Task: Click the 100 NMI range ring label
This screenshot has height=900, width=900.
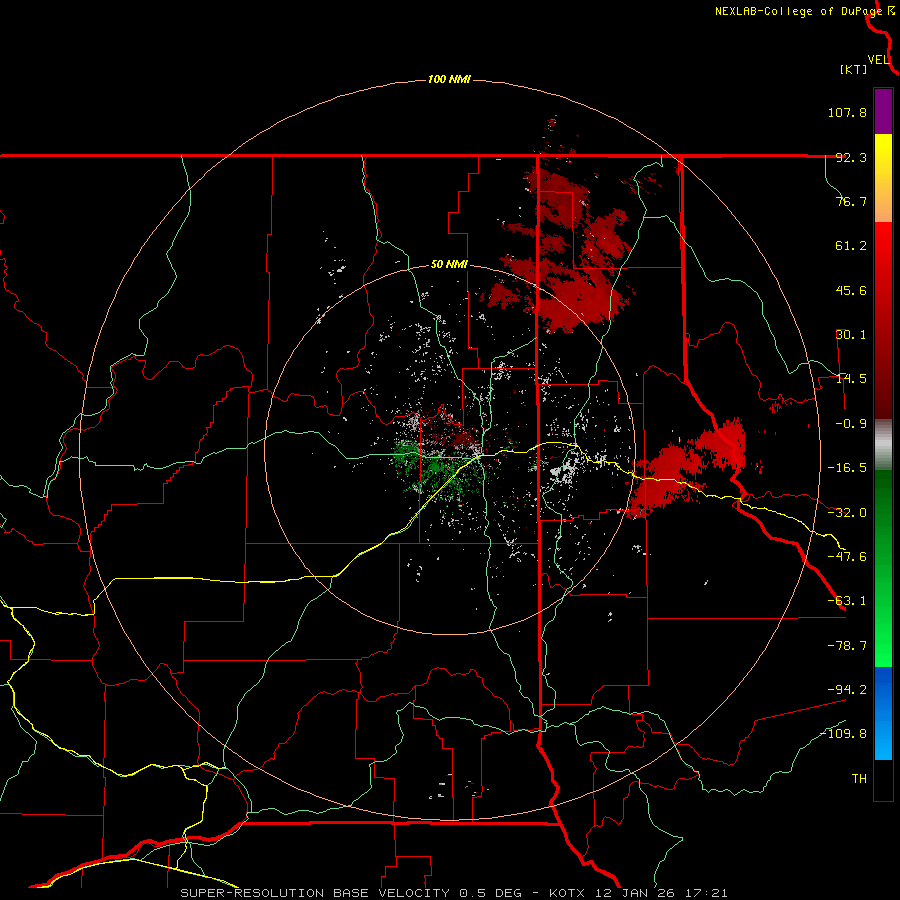Action: (449, 79)
